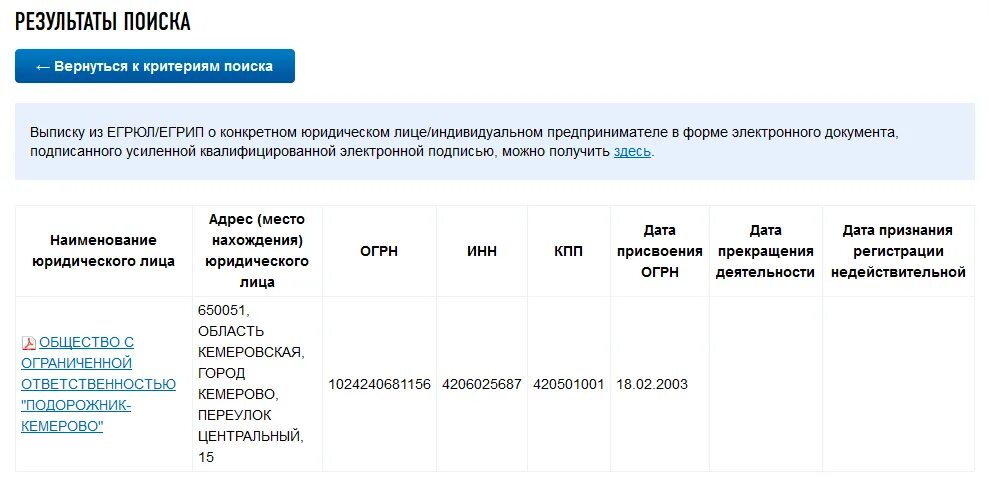Click the РЕЗУЛЬТАТЫ ПОИСКА heading
The image size is (989, 484).
click(x=103, y=21)
